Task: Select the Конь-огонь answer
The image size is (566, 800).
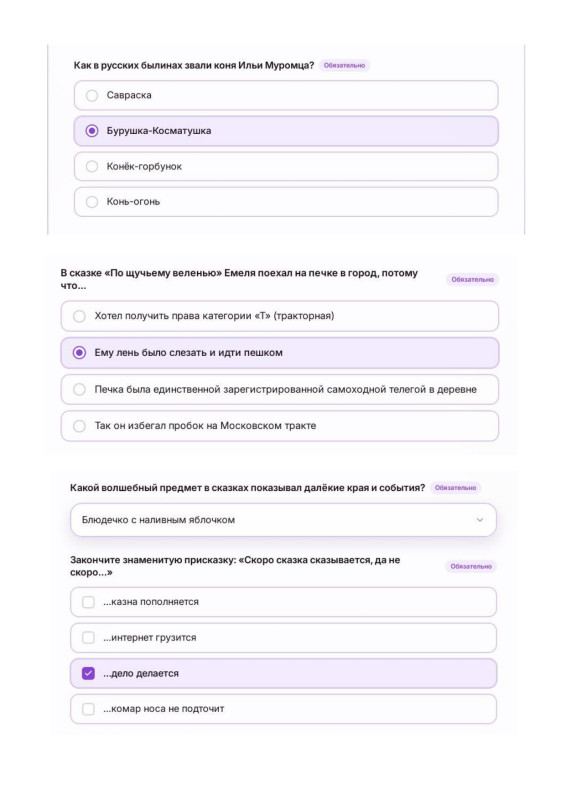Action: click(x=286, y=202)
